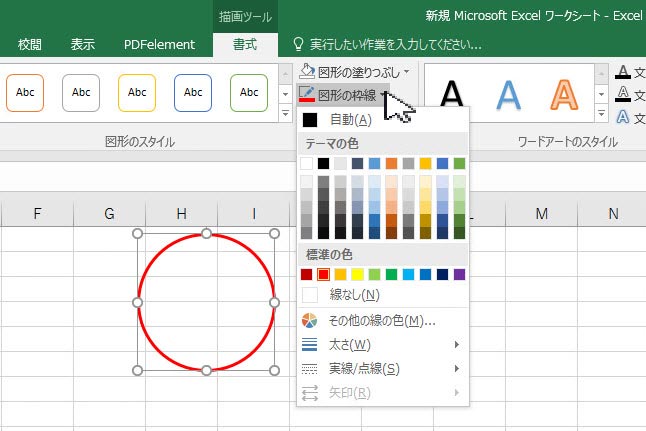Screen dimensions: 646x431
Task: Open the 校閲 ribbon tab
Action: click(x=30, y=44)
